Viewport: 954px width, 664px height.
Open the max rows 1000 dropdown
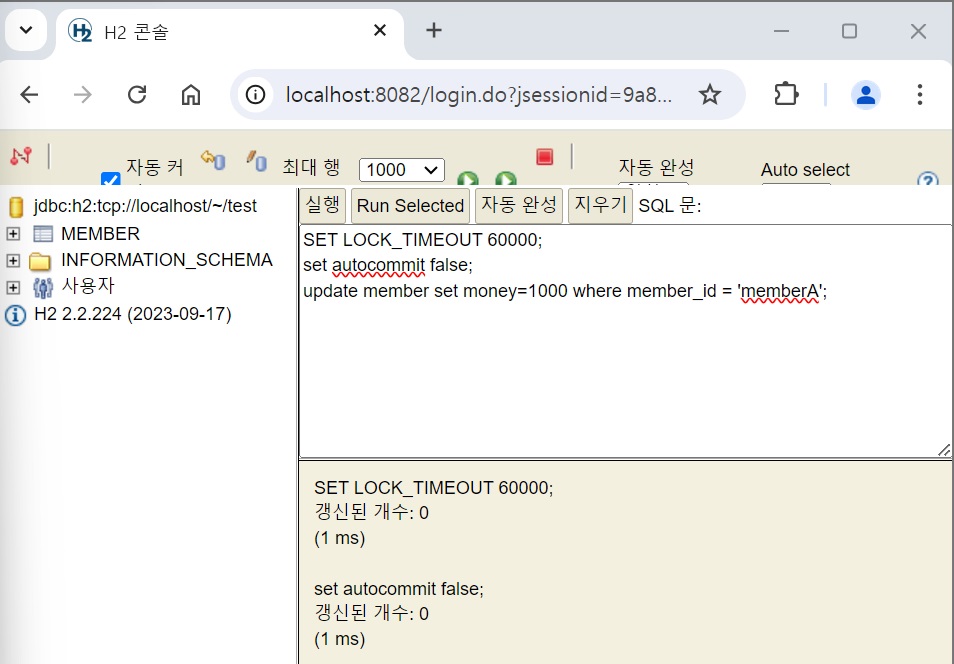coord(402,169)
